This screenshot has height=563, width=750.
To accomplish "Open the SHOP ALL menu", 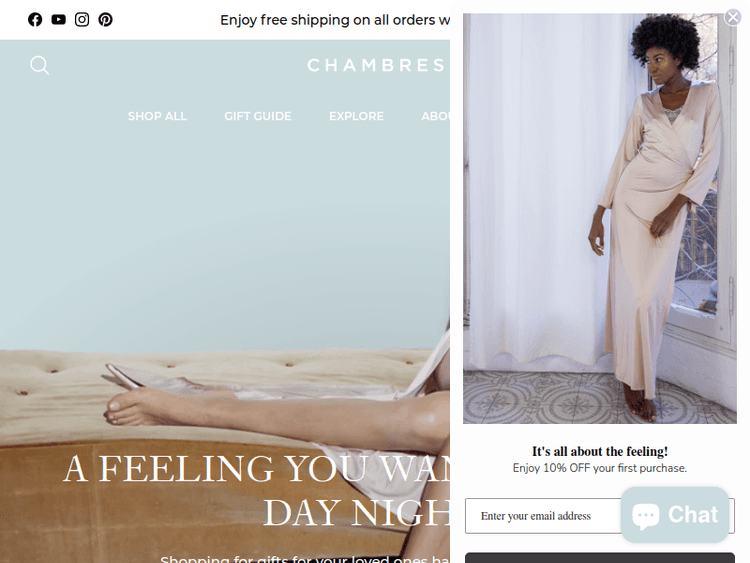I will coord(157,116).
